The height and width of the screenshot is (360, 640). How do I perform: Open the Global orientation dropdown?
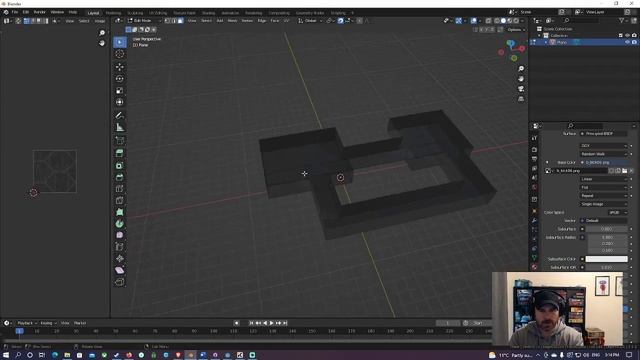[x=310, y=20]
